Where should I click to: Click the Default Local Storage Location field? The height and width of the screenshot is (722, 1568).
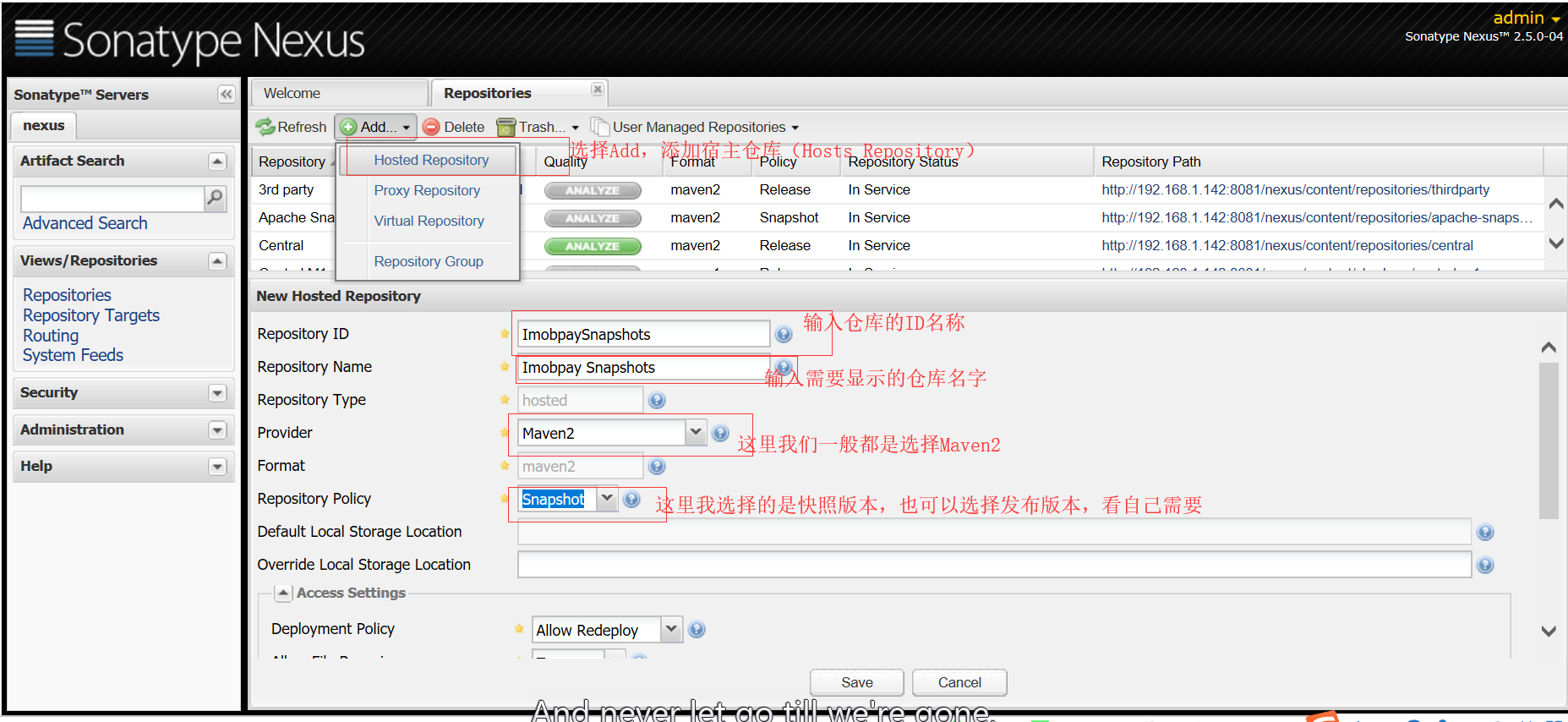pyautogui.click(x=994, y=532)
